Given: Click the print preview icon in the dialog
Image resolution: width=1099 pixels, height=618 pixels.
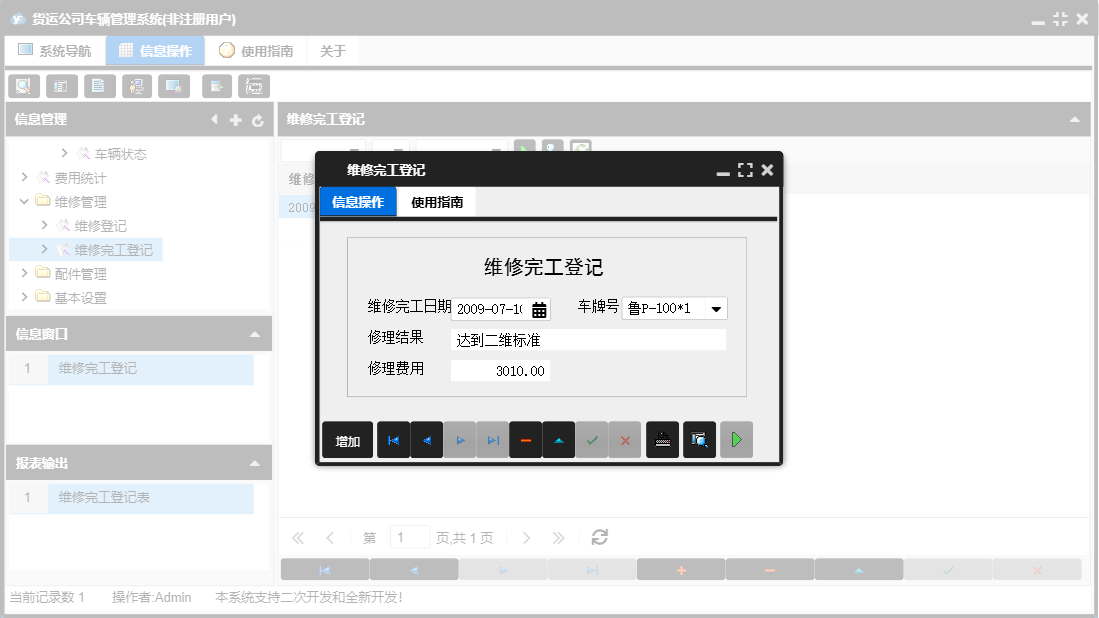Looking at the screenshot, I should [x=699, y=439].
